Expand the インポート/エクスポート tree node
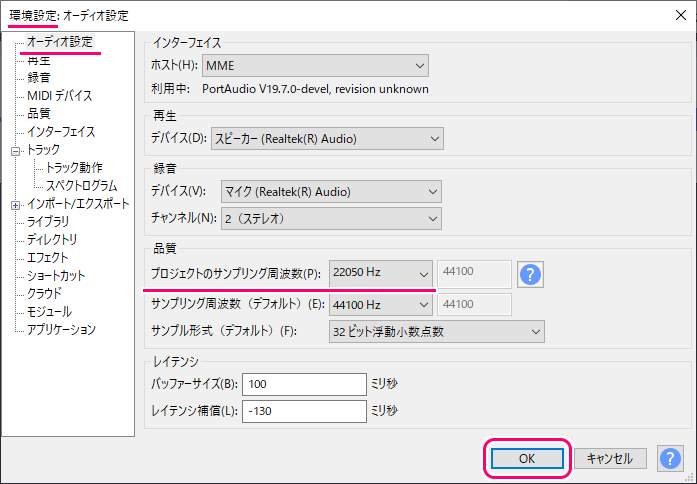 16,204
